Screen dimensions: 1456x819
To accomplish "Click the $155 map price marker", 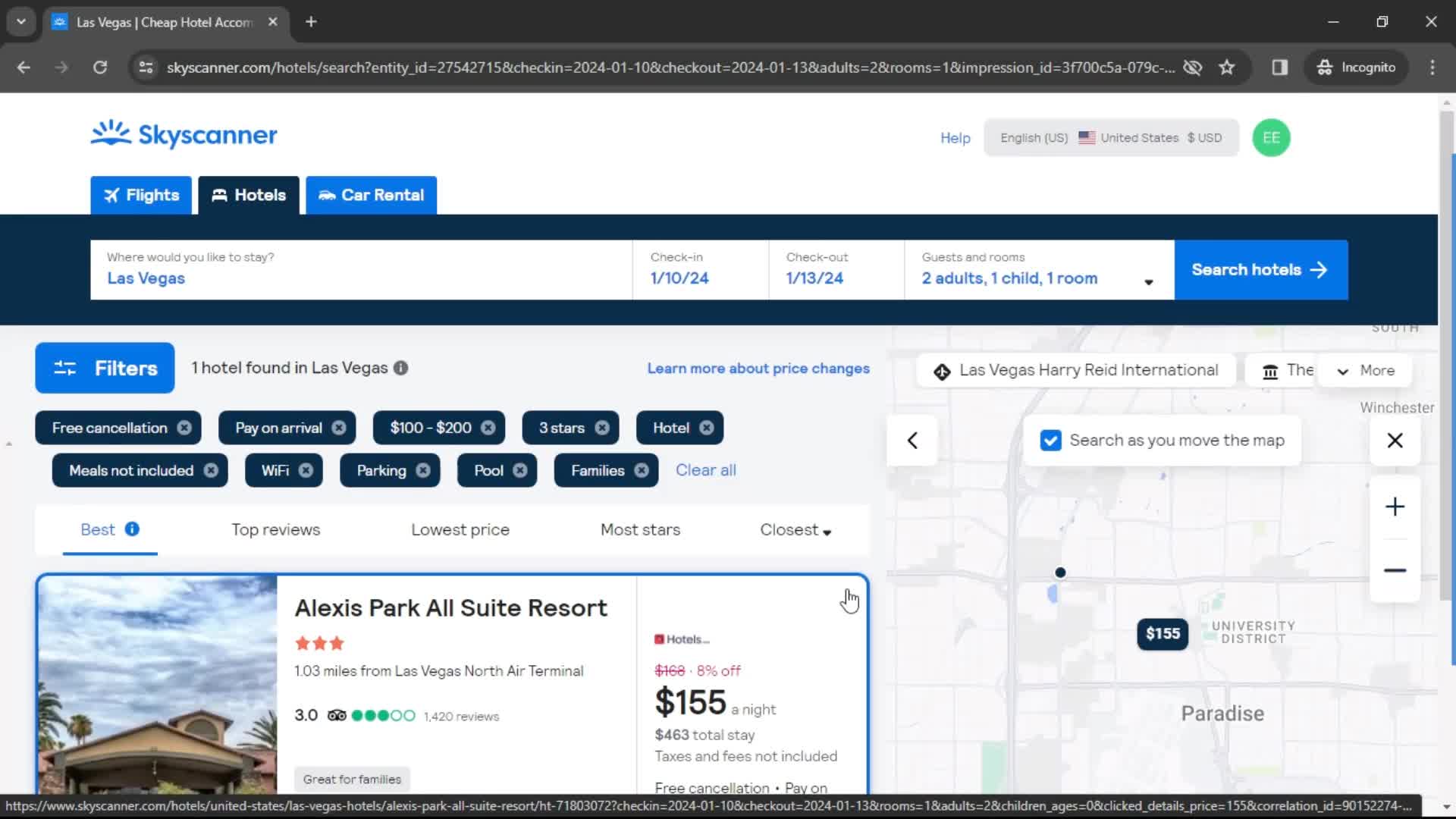I will 1162,634.
